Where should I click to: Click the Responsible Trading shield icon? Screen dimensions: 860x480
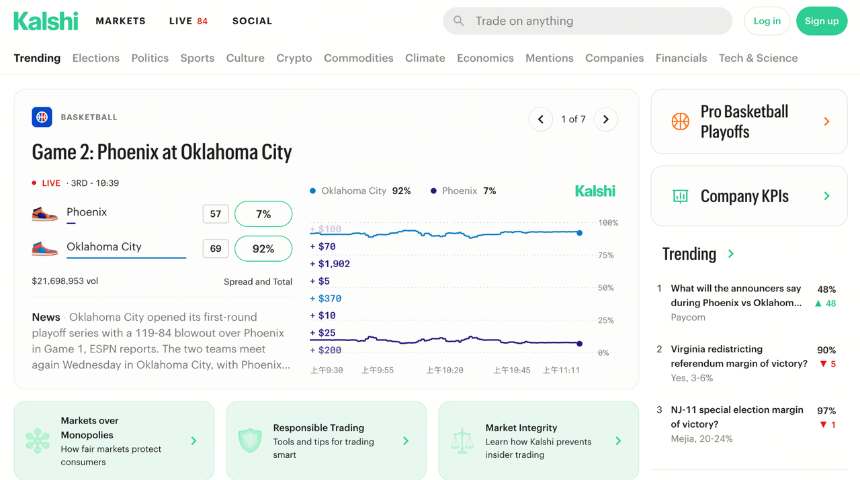point(250,441)
